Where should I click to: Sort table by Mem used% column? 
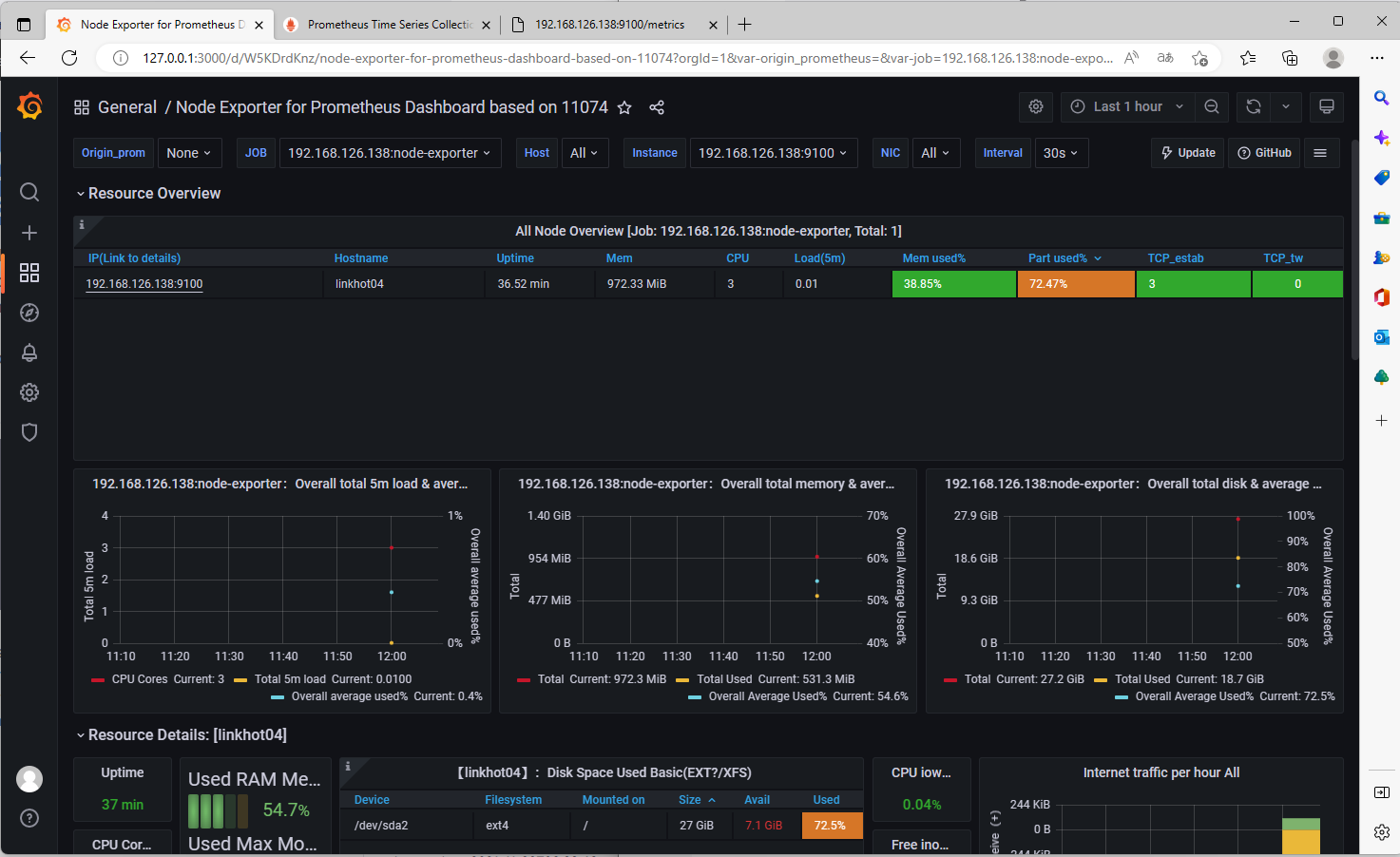pos(934,258)
